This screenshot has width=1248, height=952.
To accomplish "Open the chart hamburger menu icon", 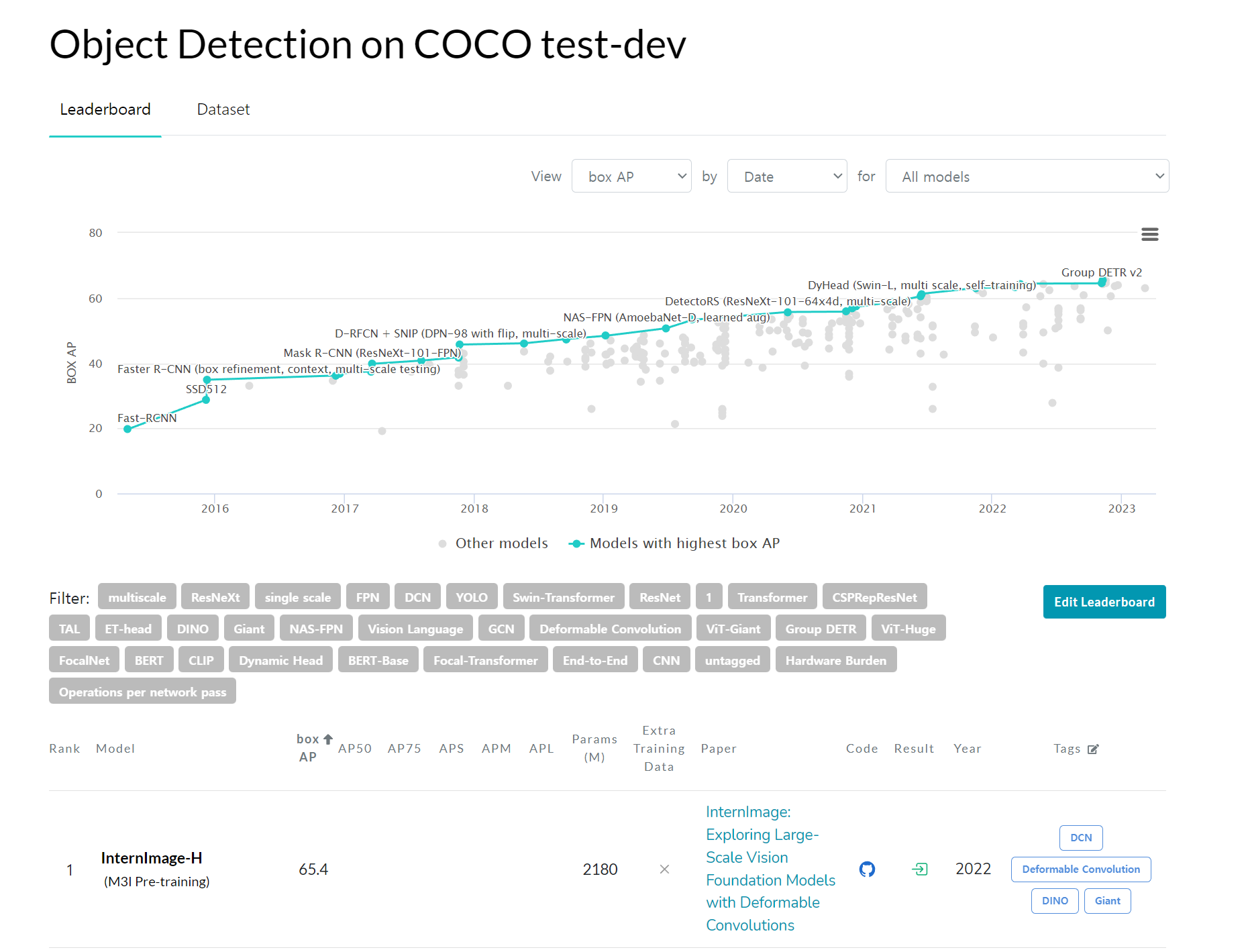I will click(x=1149, y=234).
